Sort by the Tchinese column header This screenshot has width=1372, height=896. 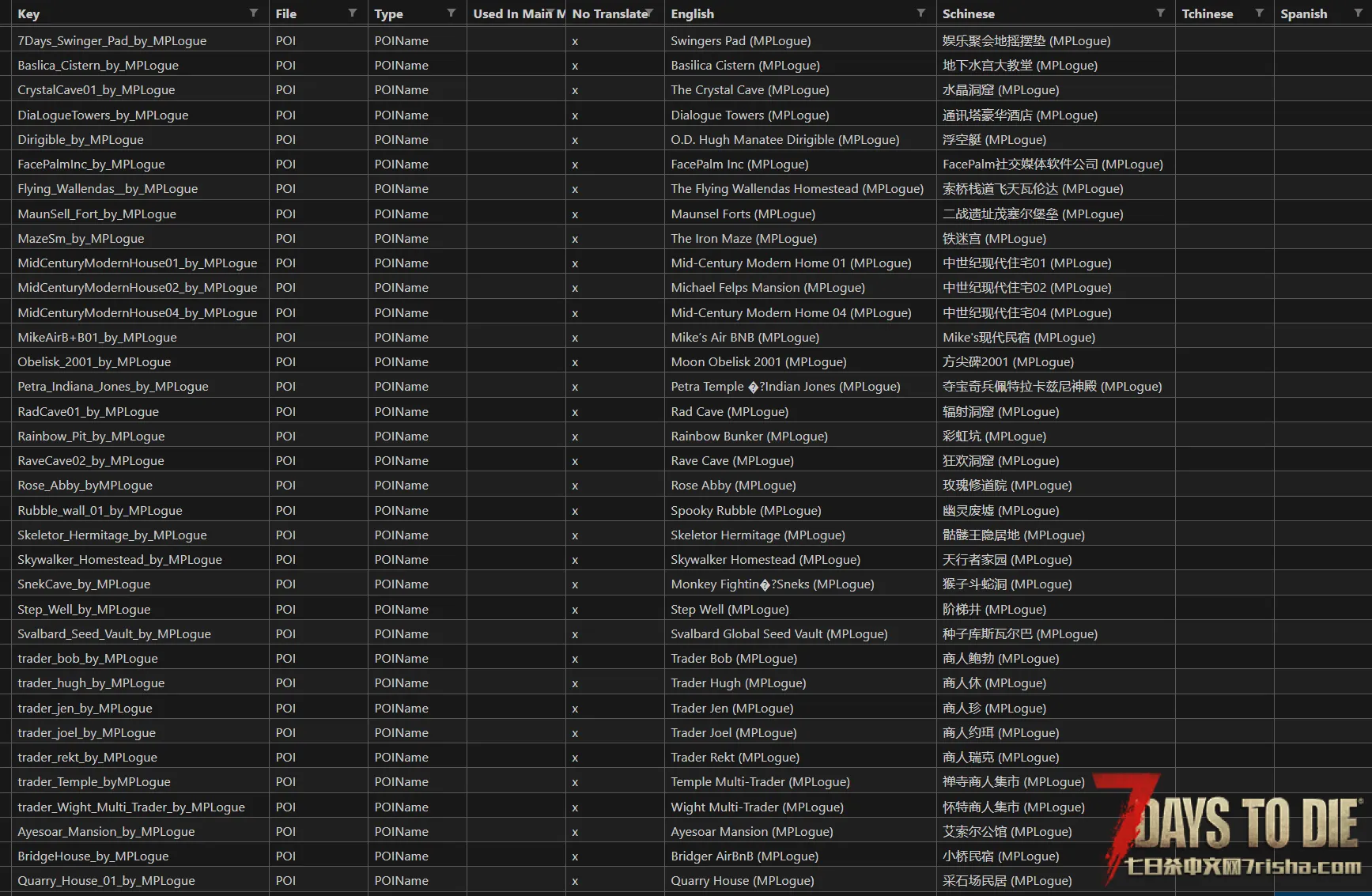1208,13
